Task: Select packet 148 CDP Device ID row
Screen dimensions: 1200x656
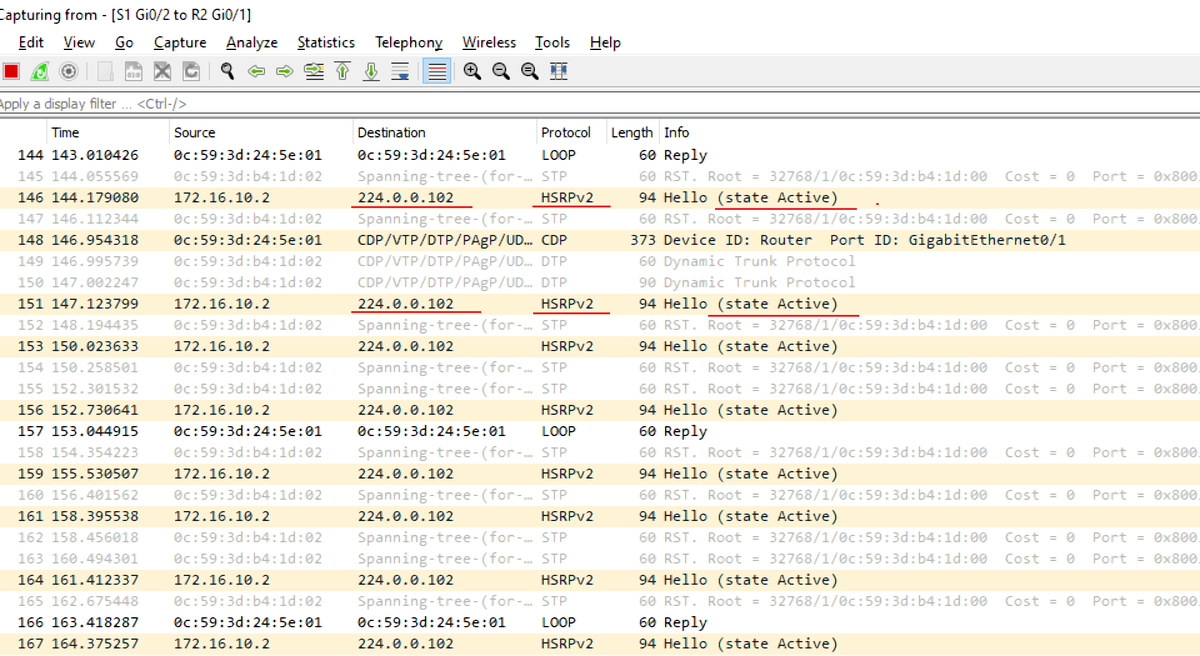Action: click(x=600, y=240)
